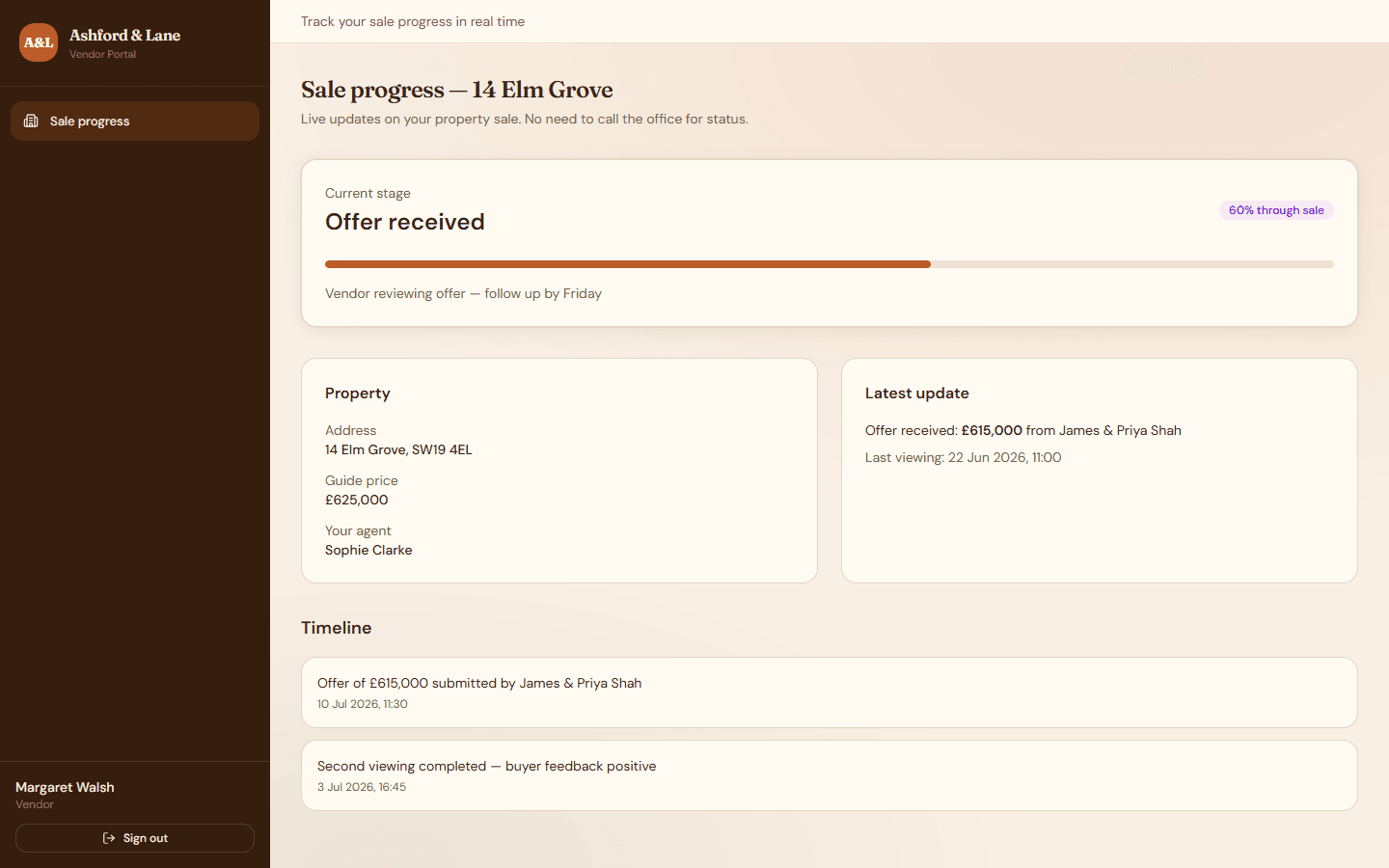Click the sale progress bar
This screenshot has height=868, width=1389.
830,264
